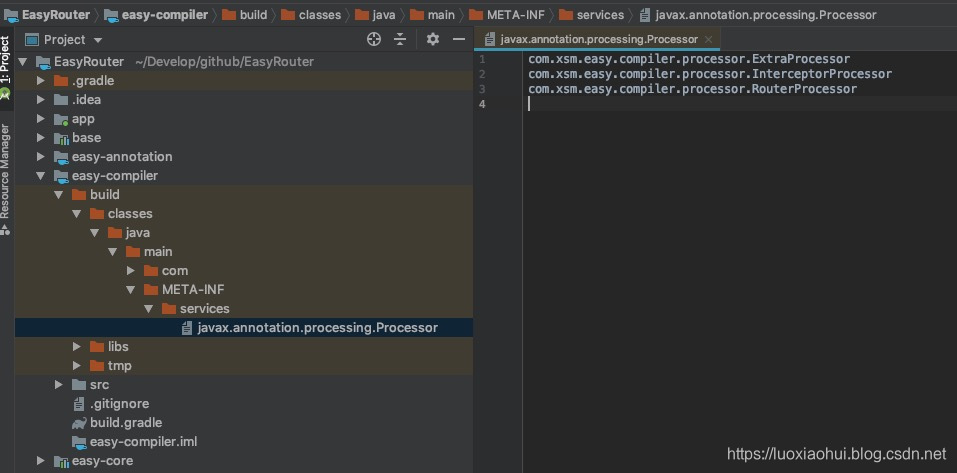Click the Project title label
The image size is (957, 473).
point(64,40)
